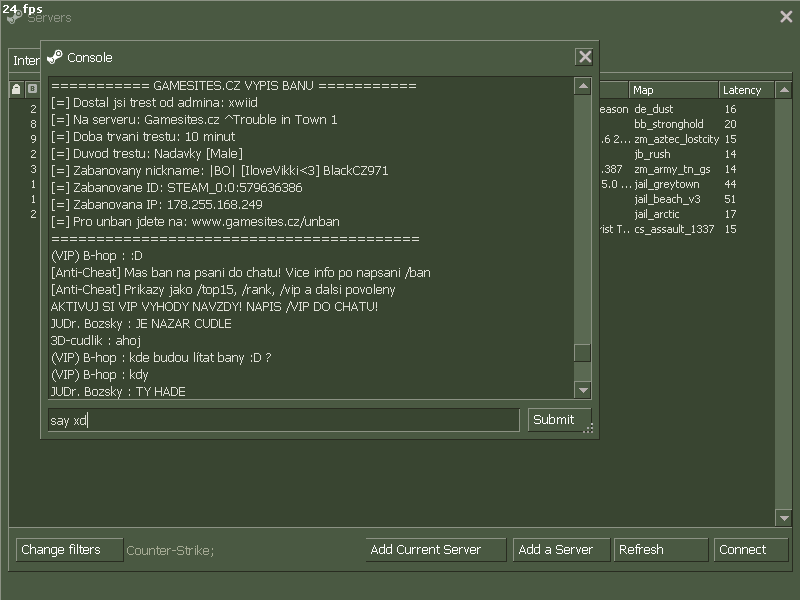Viewport: 800px width, 600px height.
Task: Sort servers by password lock icon column
Action: click(16, 90)
